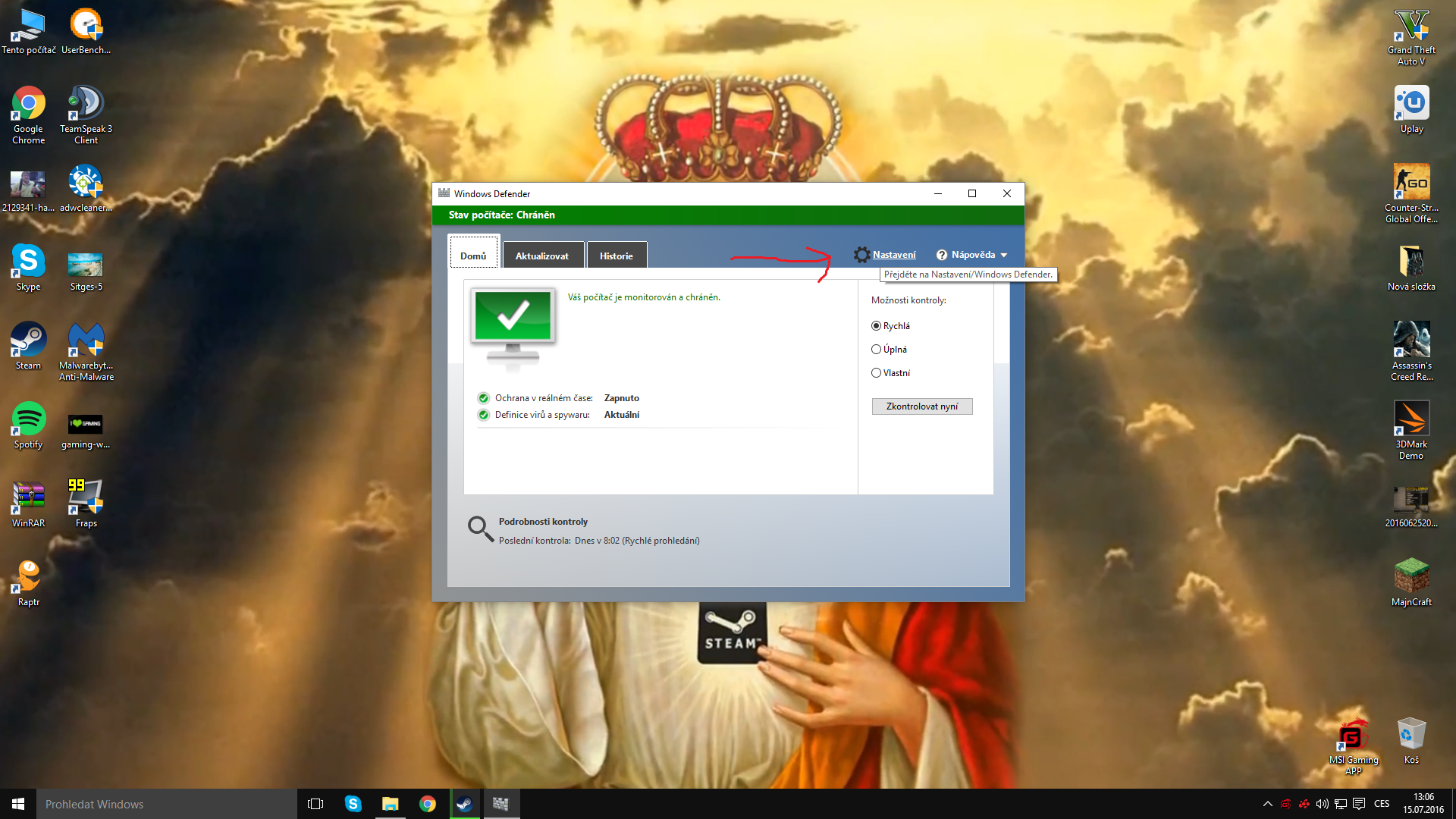This screenshot has height=819, width=1456.
Task: Switch to the Aktualizovat tab
Action: coord(541,256)
